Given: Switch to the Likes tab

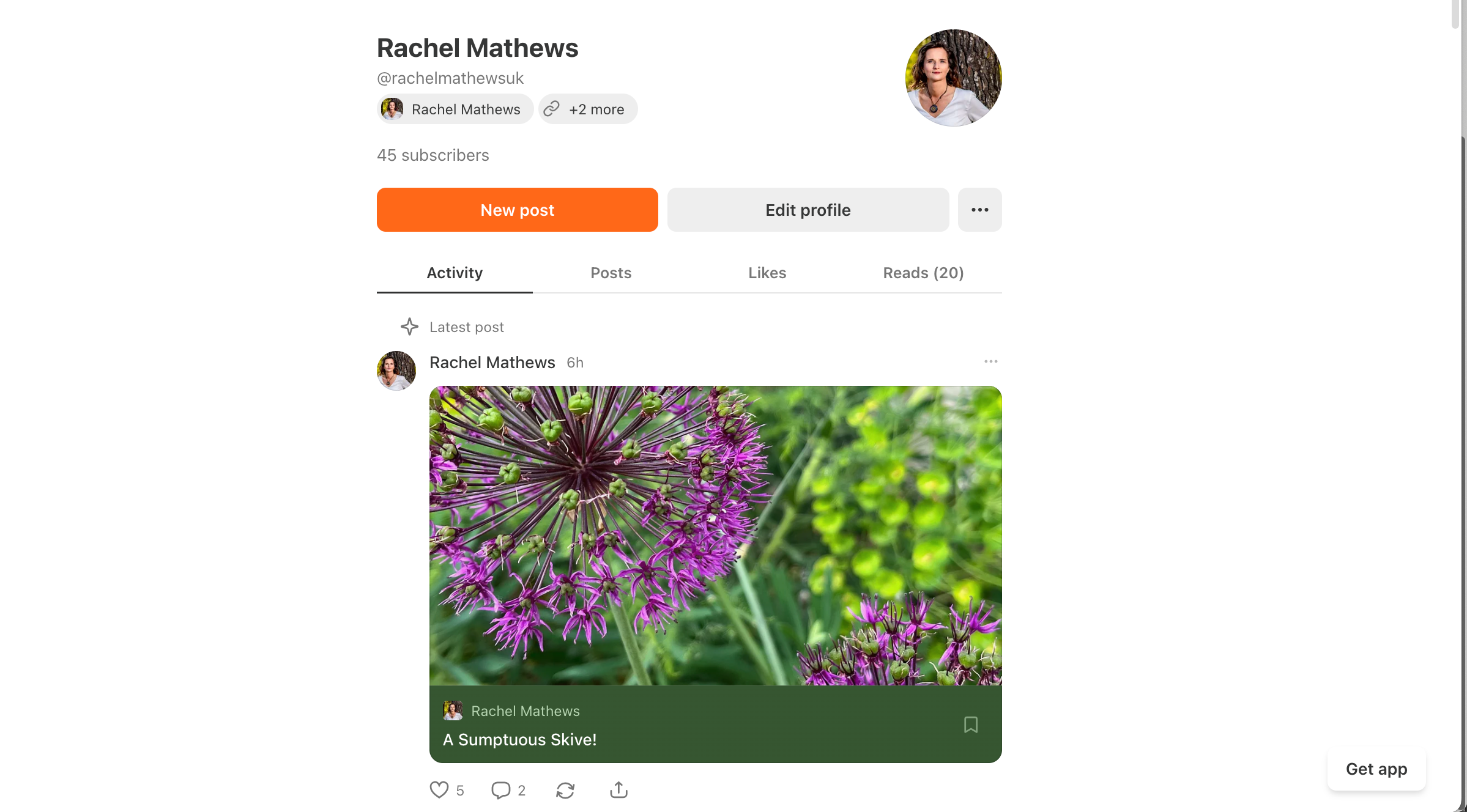Looking at the screenshot, I should (767, 273).
